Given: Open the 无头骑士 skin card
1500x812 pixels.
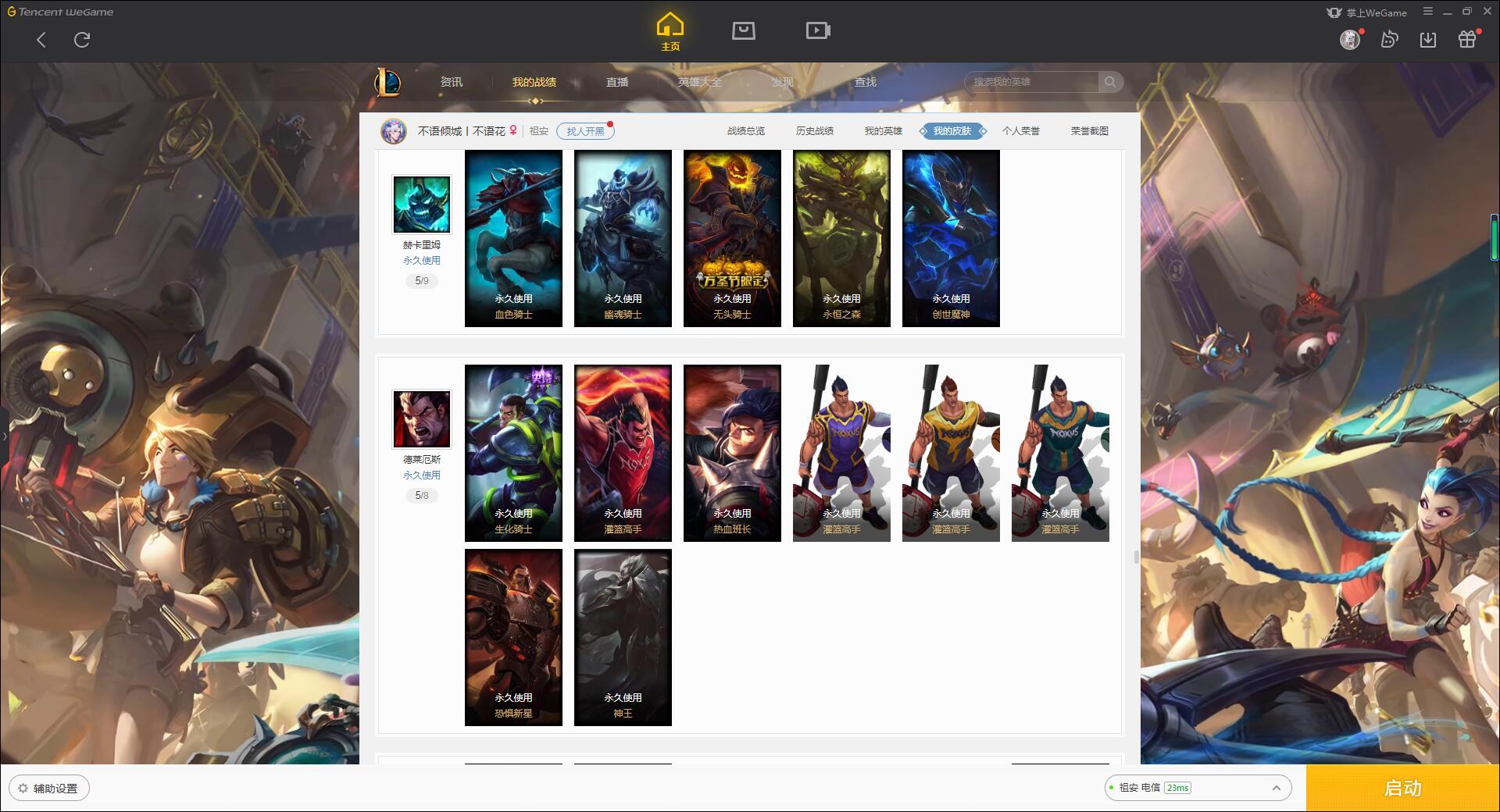Looking at the screenshot, I should point(732,238).
